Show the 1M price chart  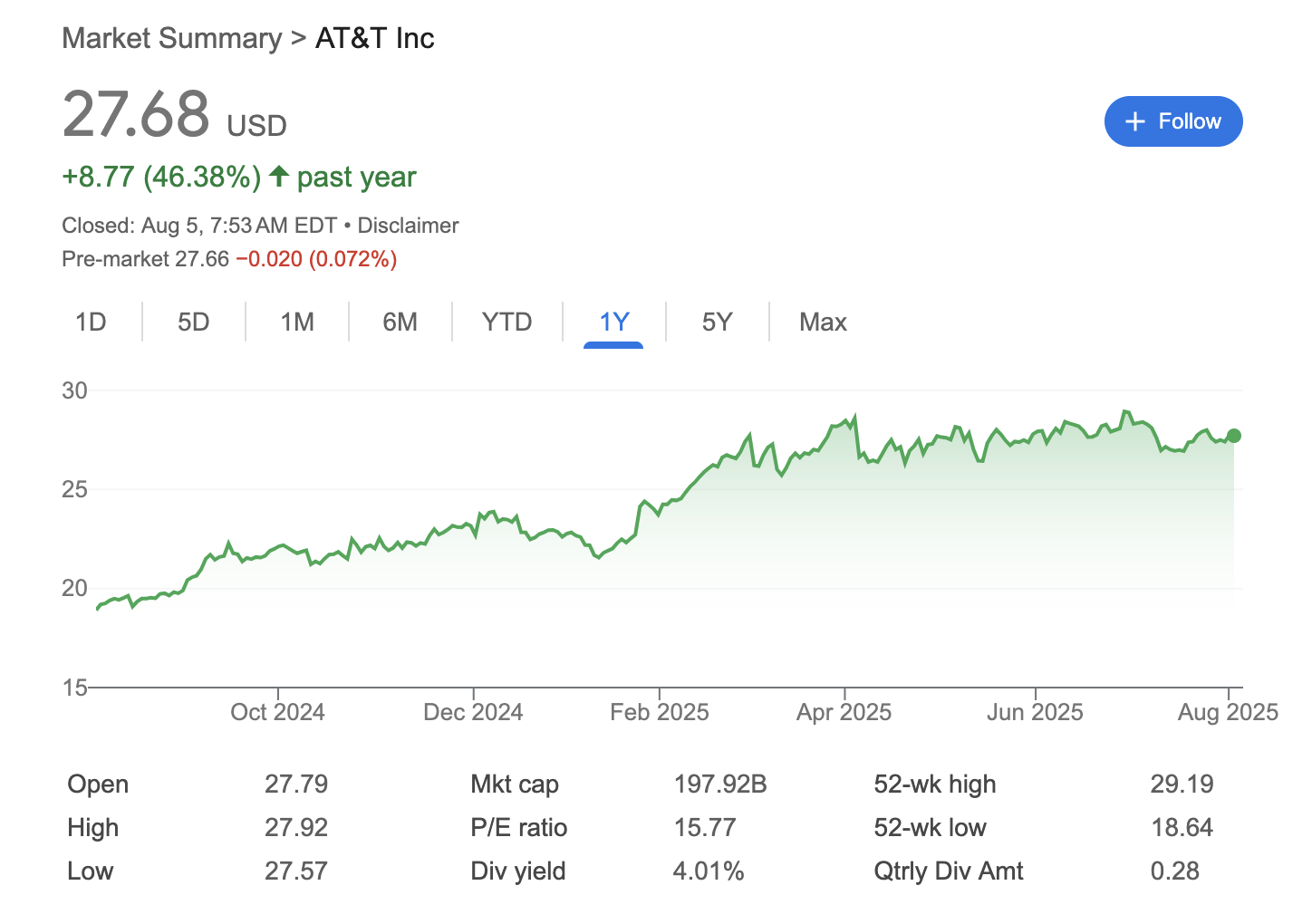(x=297, y=322)
